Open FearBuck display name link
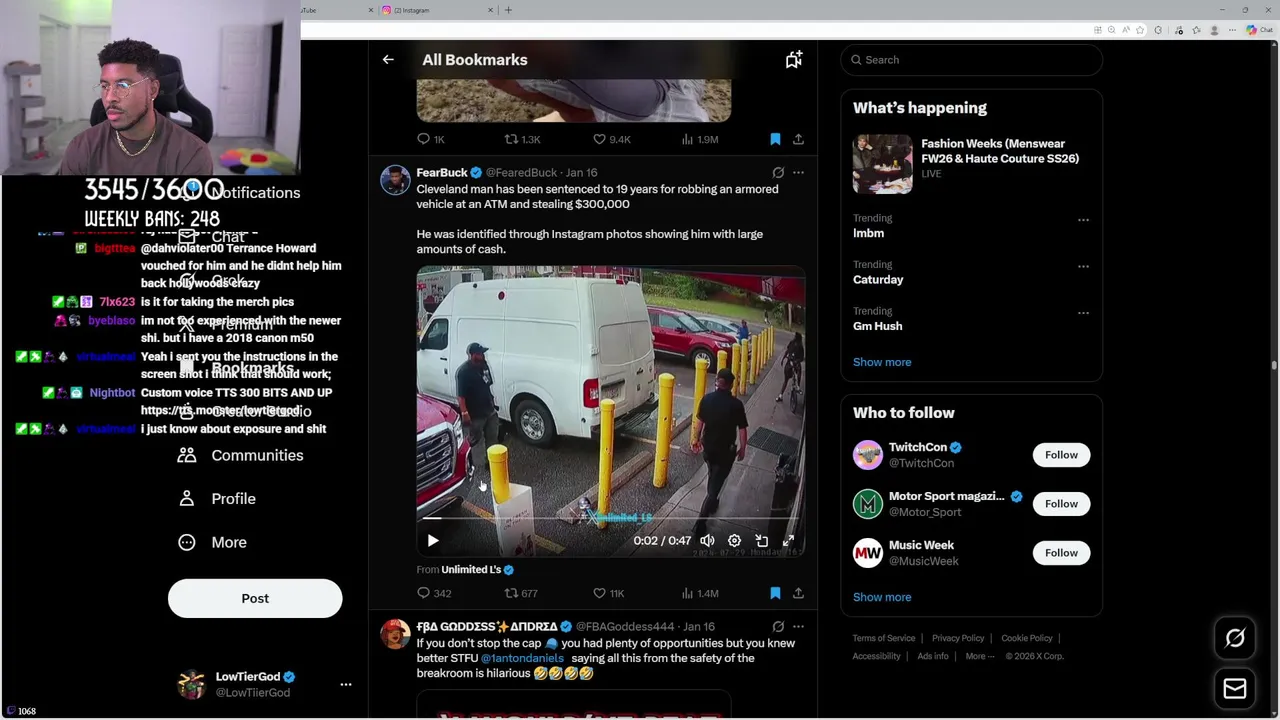Screen dimensions: 1280x720 point(442,173)
